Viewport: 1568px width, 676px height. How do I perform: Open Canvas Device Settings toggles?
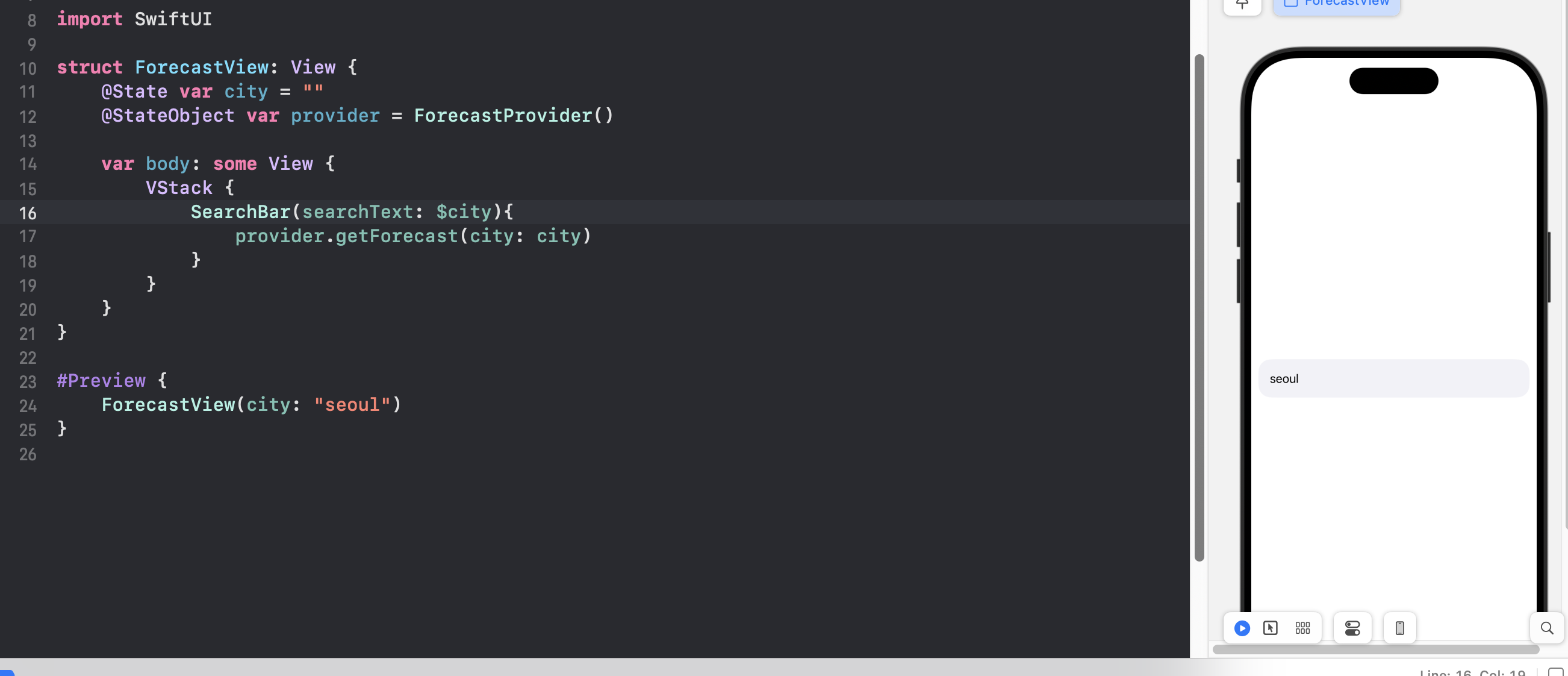tap(1352, 628)
